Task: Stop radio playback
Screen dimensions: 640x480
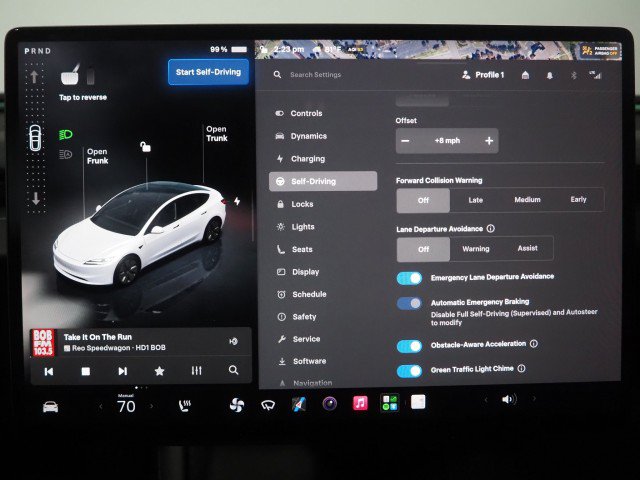Action: [86, 371]
